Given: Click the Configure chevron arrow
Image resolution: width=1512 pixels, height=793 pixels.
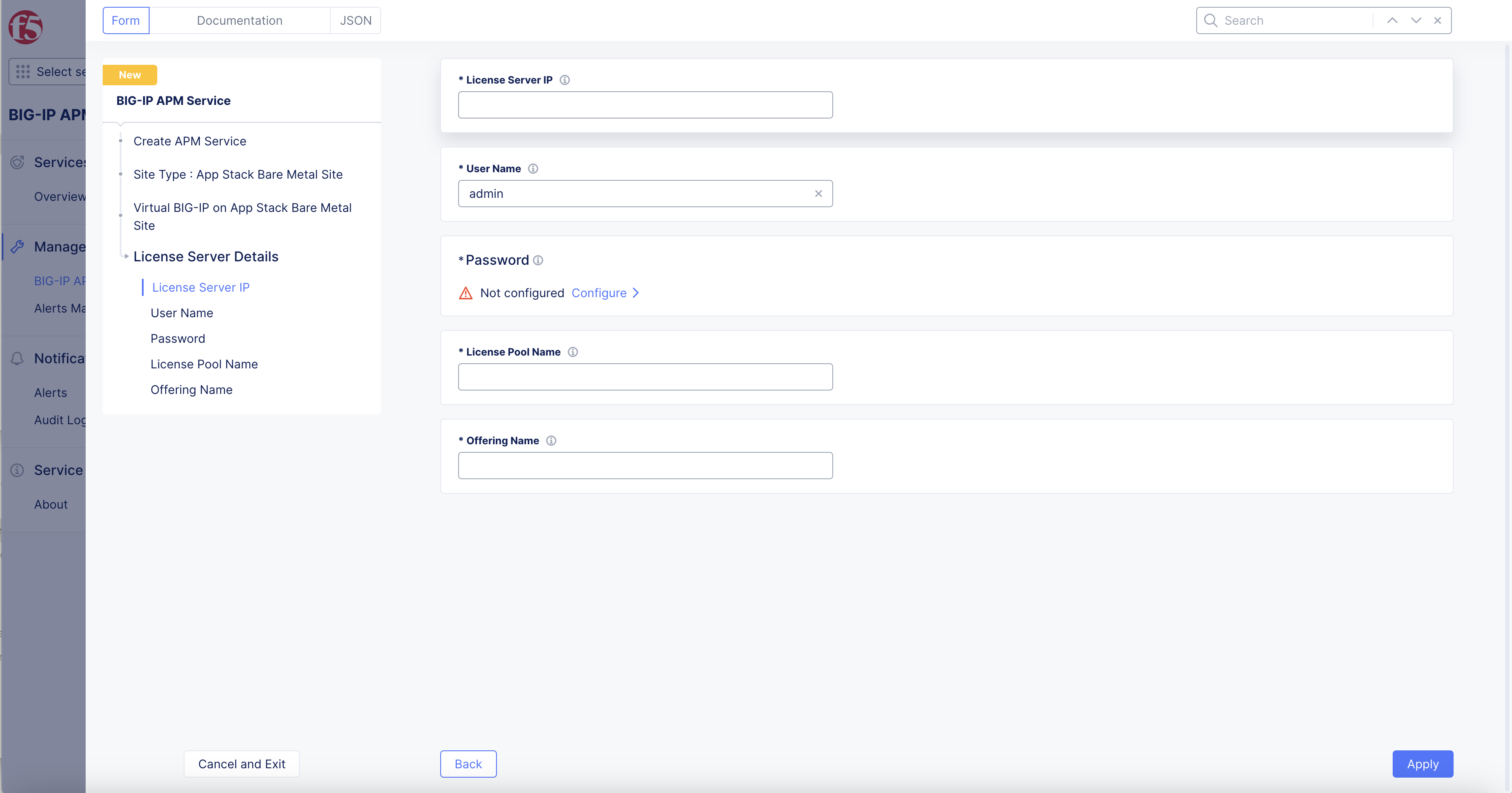Looking at the screenshot, I should (636, 293).
